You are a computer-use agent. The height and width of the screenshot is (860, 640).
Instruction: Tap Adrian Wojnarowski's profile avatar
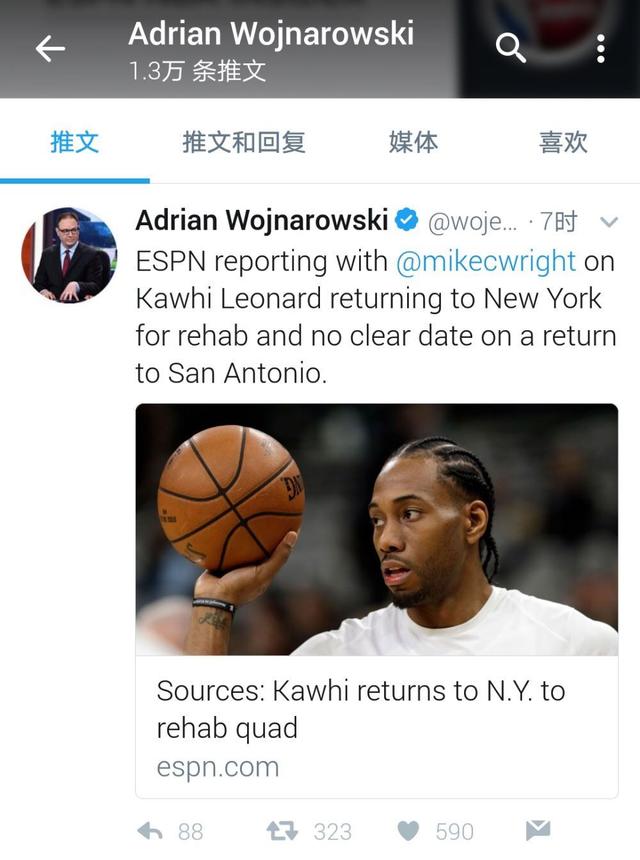click(x=69, y=255)
